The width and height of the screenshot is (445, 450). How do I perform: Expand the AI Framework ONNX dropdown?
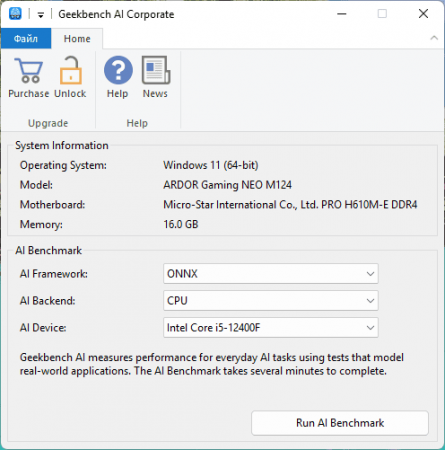point(271,274)
